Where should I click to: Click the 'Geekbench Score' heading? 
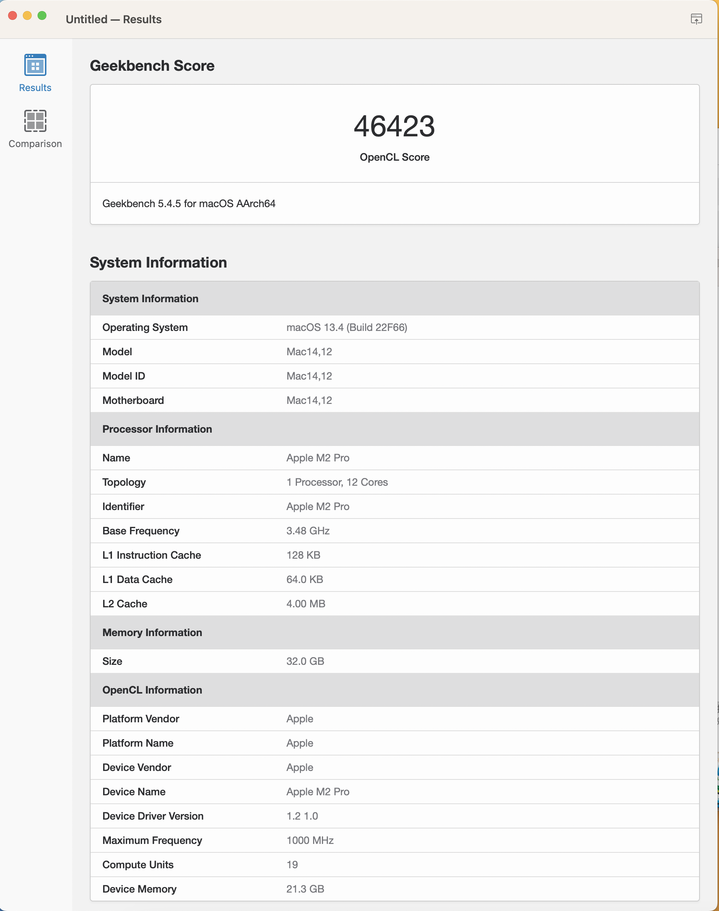(152, 66)
